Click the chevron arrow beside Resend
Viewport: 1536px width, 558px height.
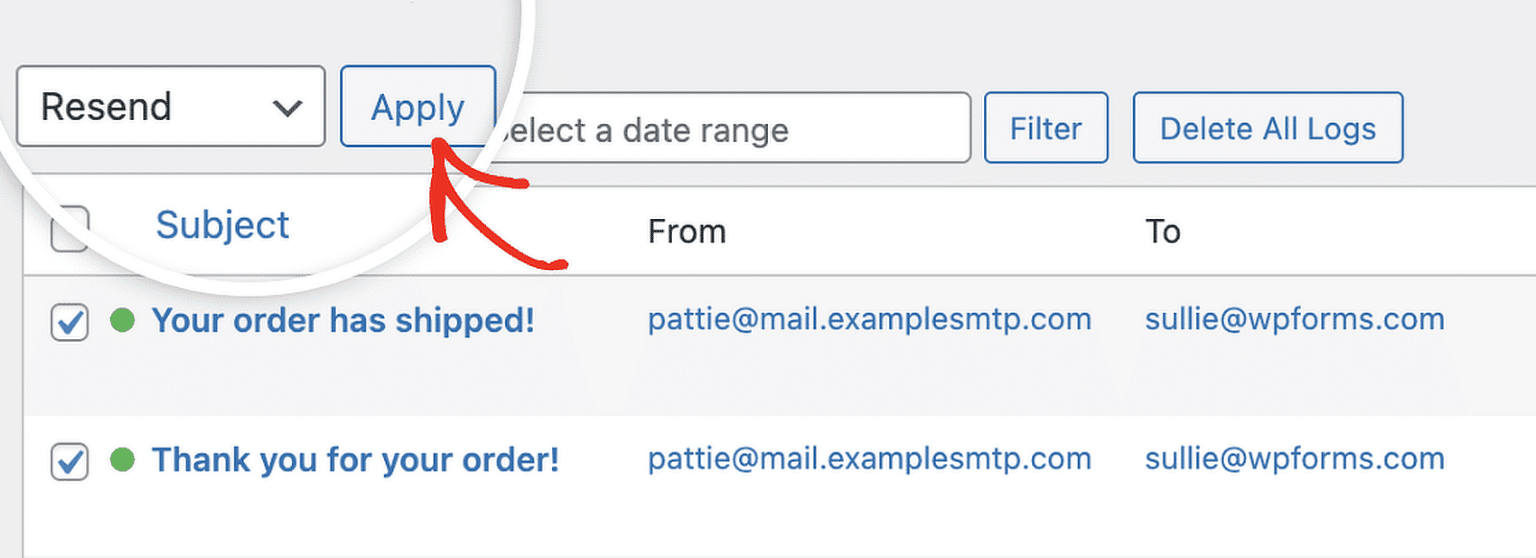coord(287,108)
